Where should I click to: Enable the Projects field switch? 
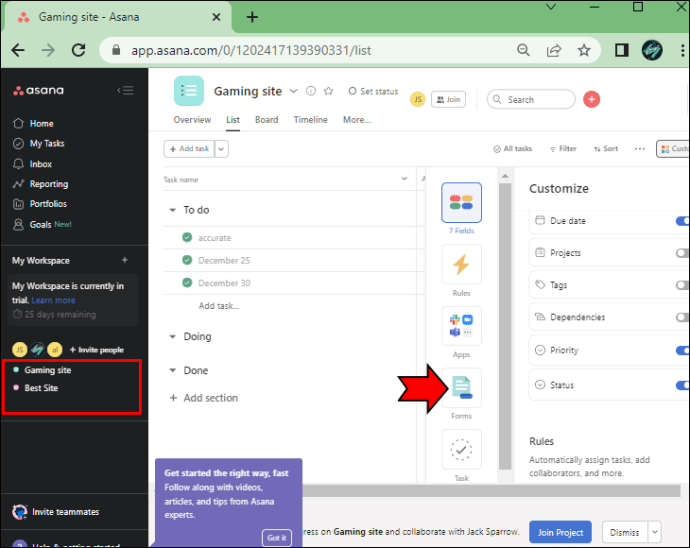pos(683,253)
